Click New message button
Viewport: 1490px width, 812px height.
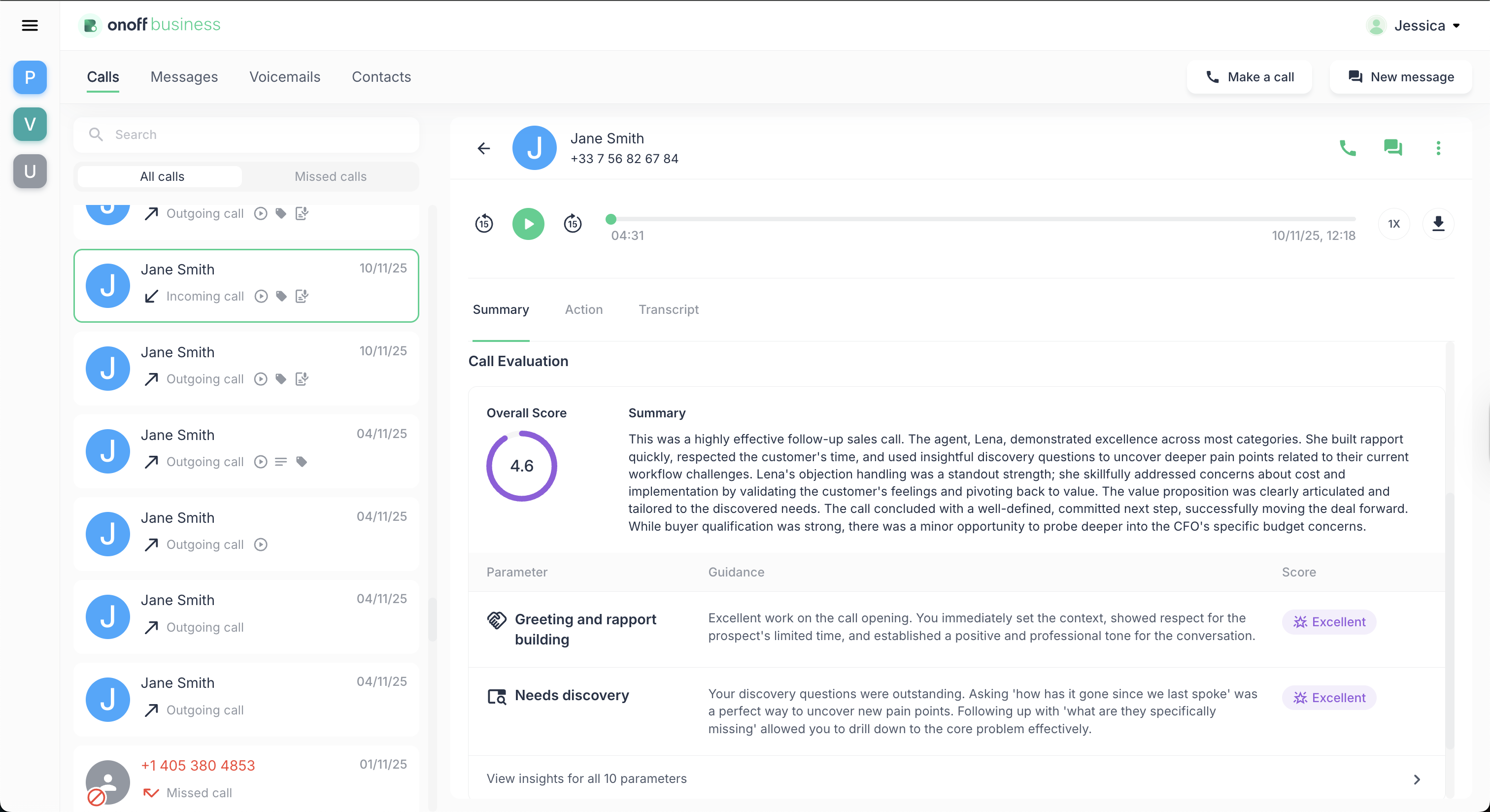coord(1400,77)
